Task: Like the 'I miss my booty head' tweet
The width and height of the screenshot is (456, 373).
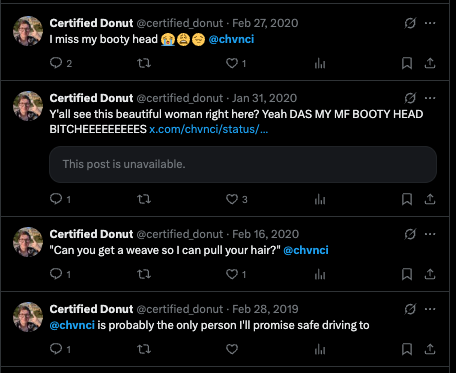Action: tap(232, 63)
